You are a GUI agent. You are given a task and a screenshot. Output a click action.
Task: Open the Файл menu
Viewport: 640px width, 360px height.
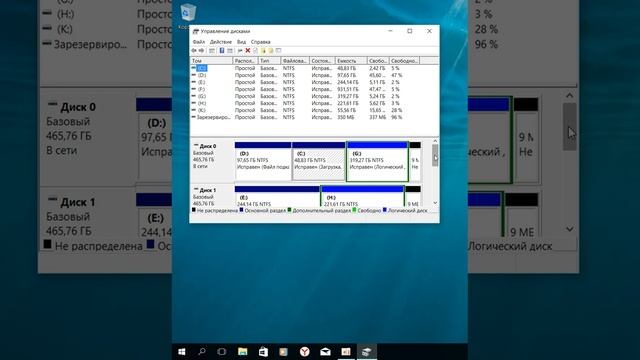click(199, 42)
